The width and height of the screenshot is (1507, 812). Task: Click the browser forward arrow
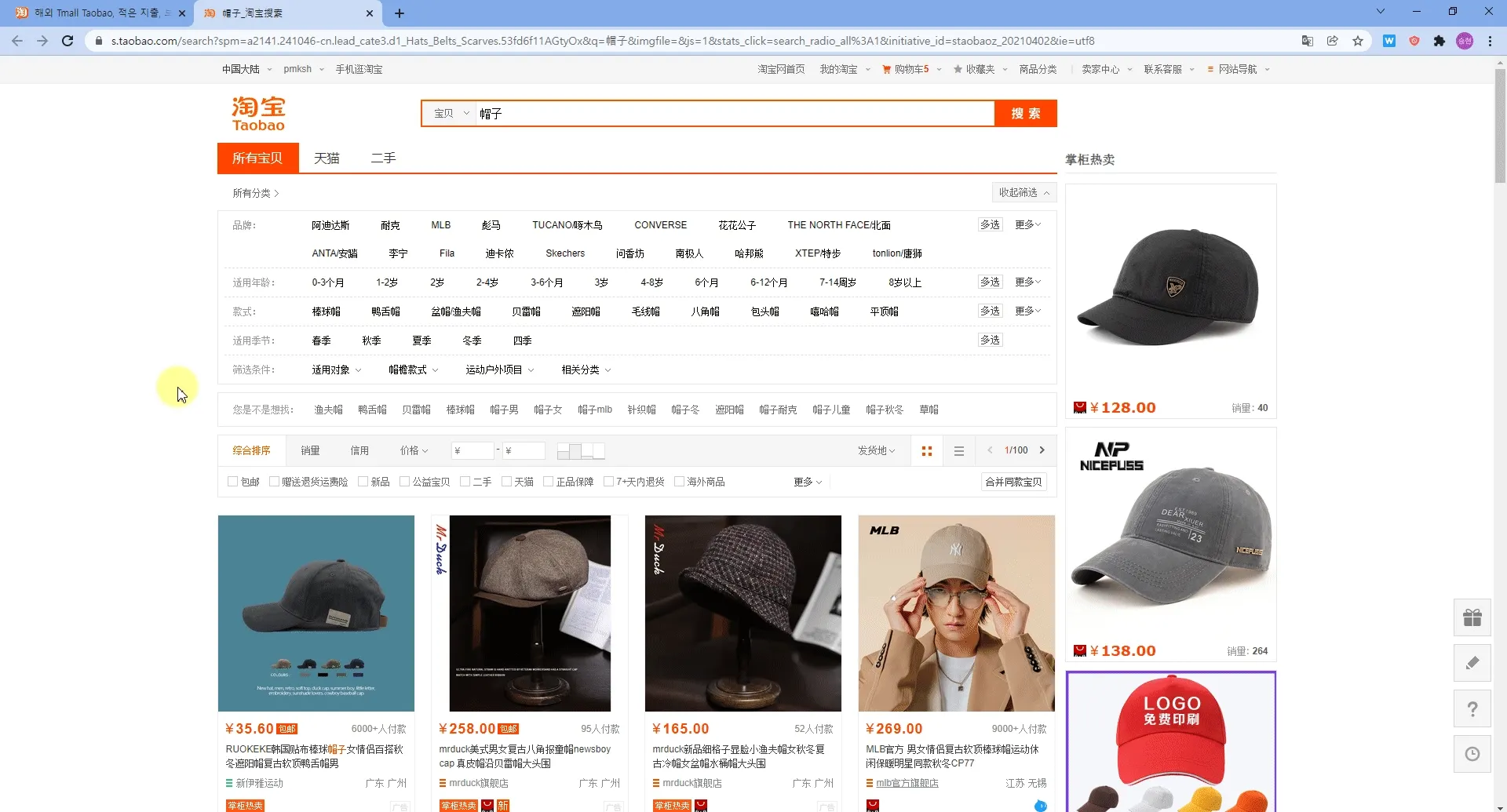tap(42, 41)
